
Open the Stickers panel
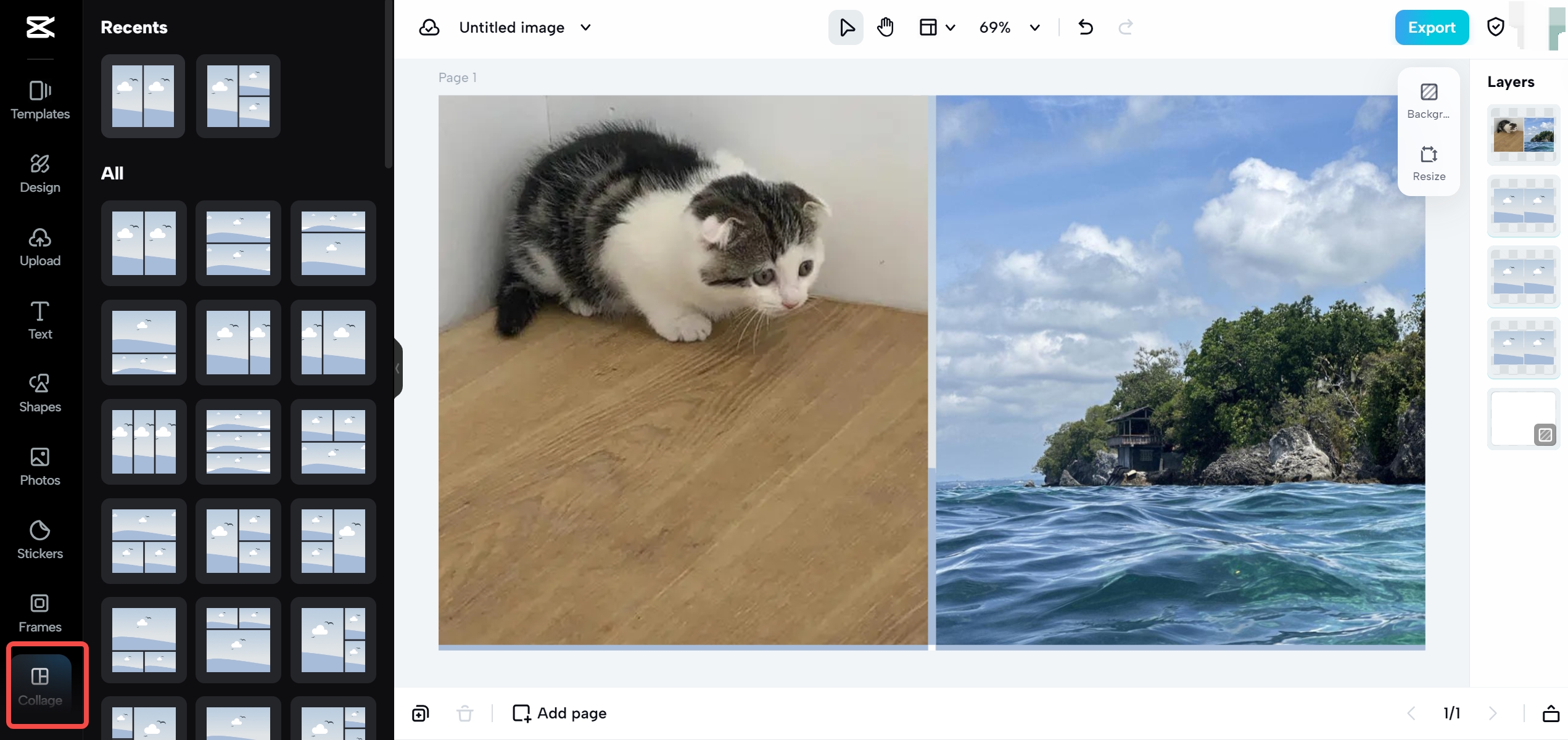[x=40, y=540]
